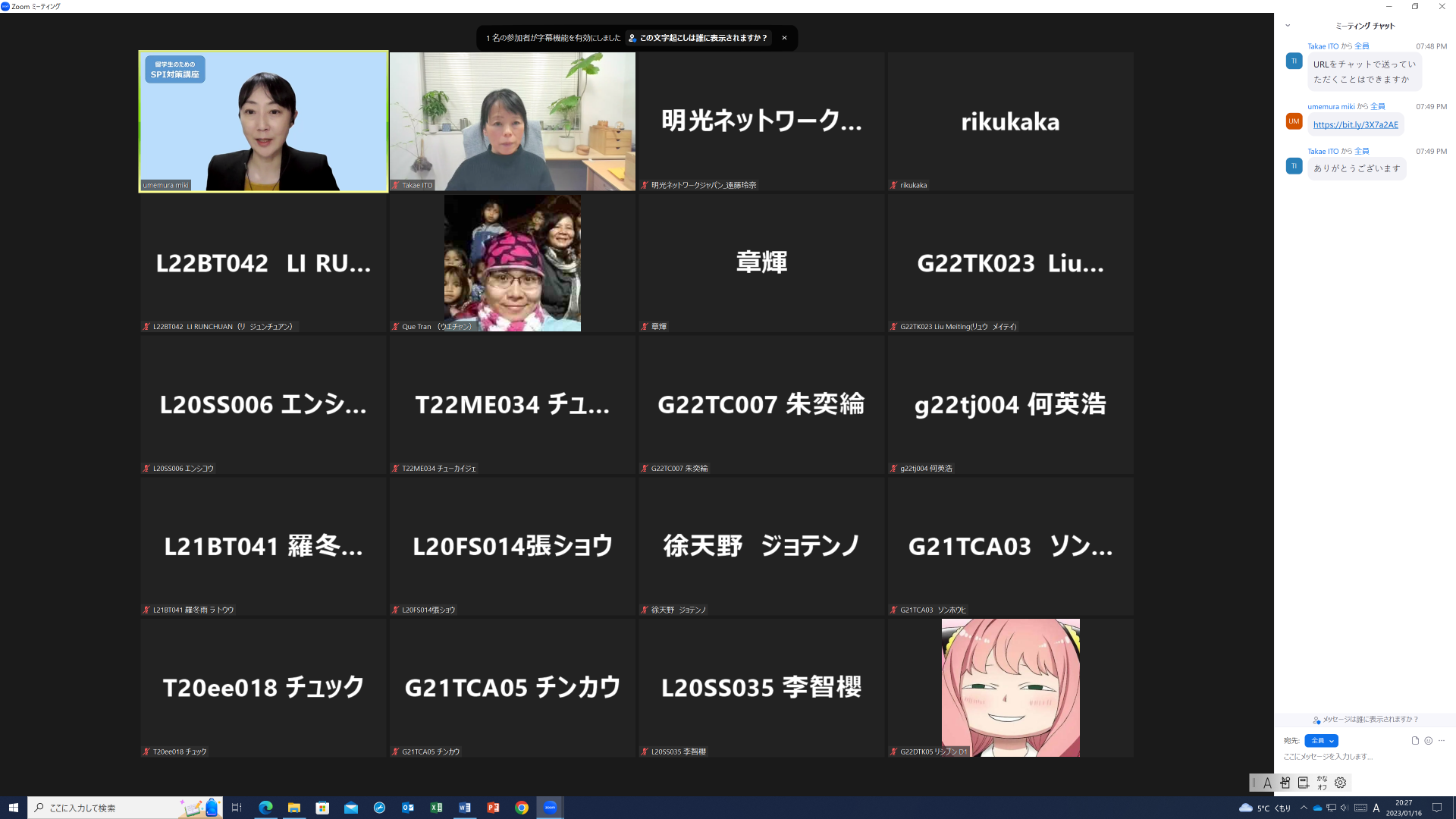Expand hidden system tray icons
Screen dimensions: 1456x819
coord(1304,808)
